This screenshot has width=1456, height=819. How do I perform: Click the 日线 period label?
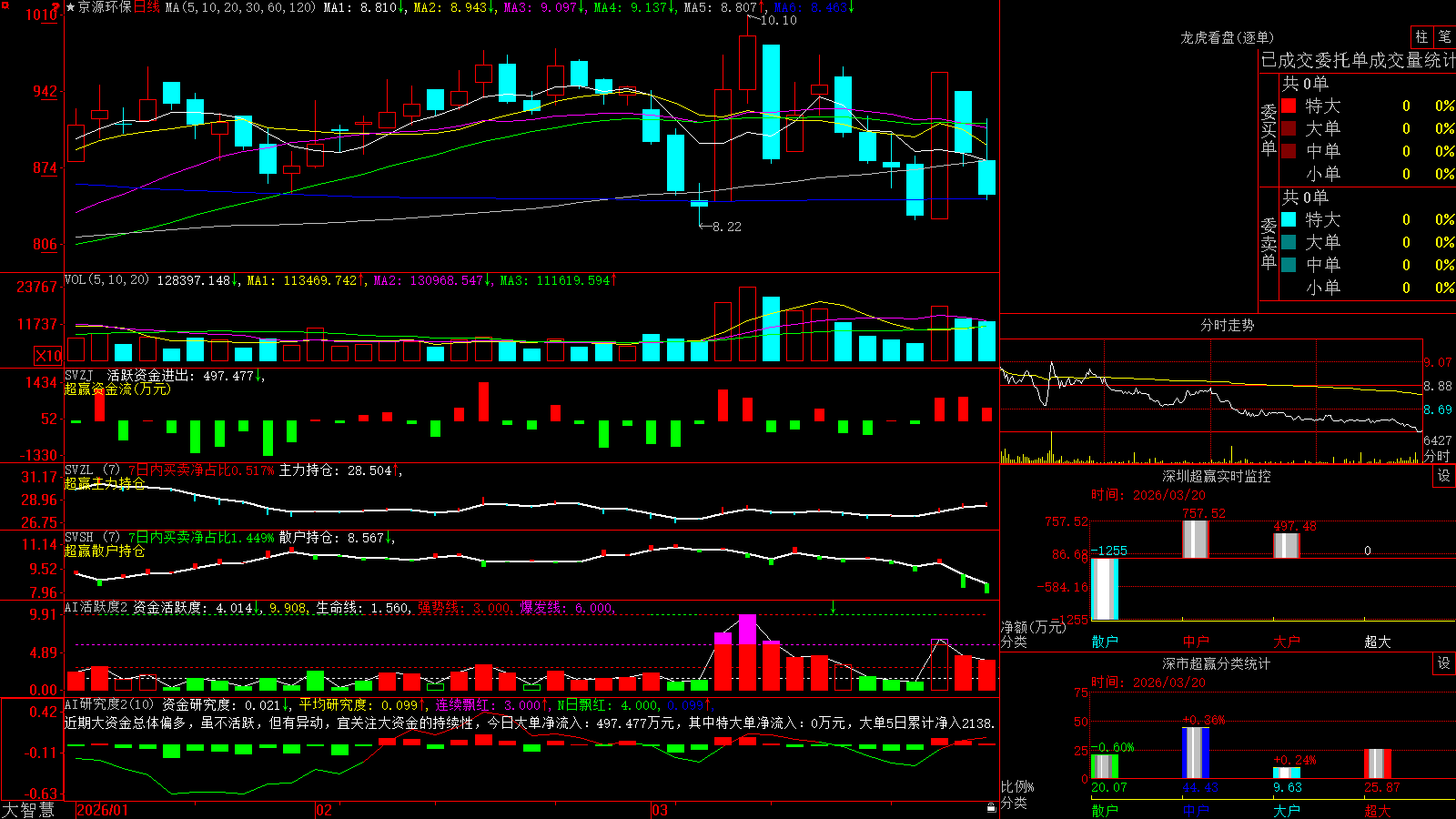pyautogui.click(x=147, y=7)
